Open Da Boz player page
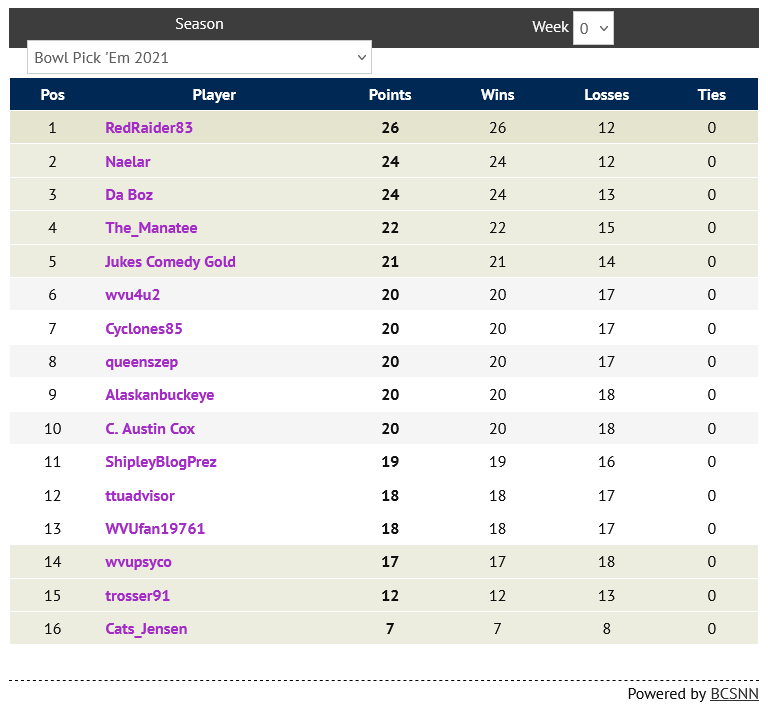Screen dimensions: 768x716 click(x=129, y=195)
